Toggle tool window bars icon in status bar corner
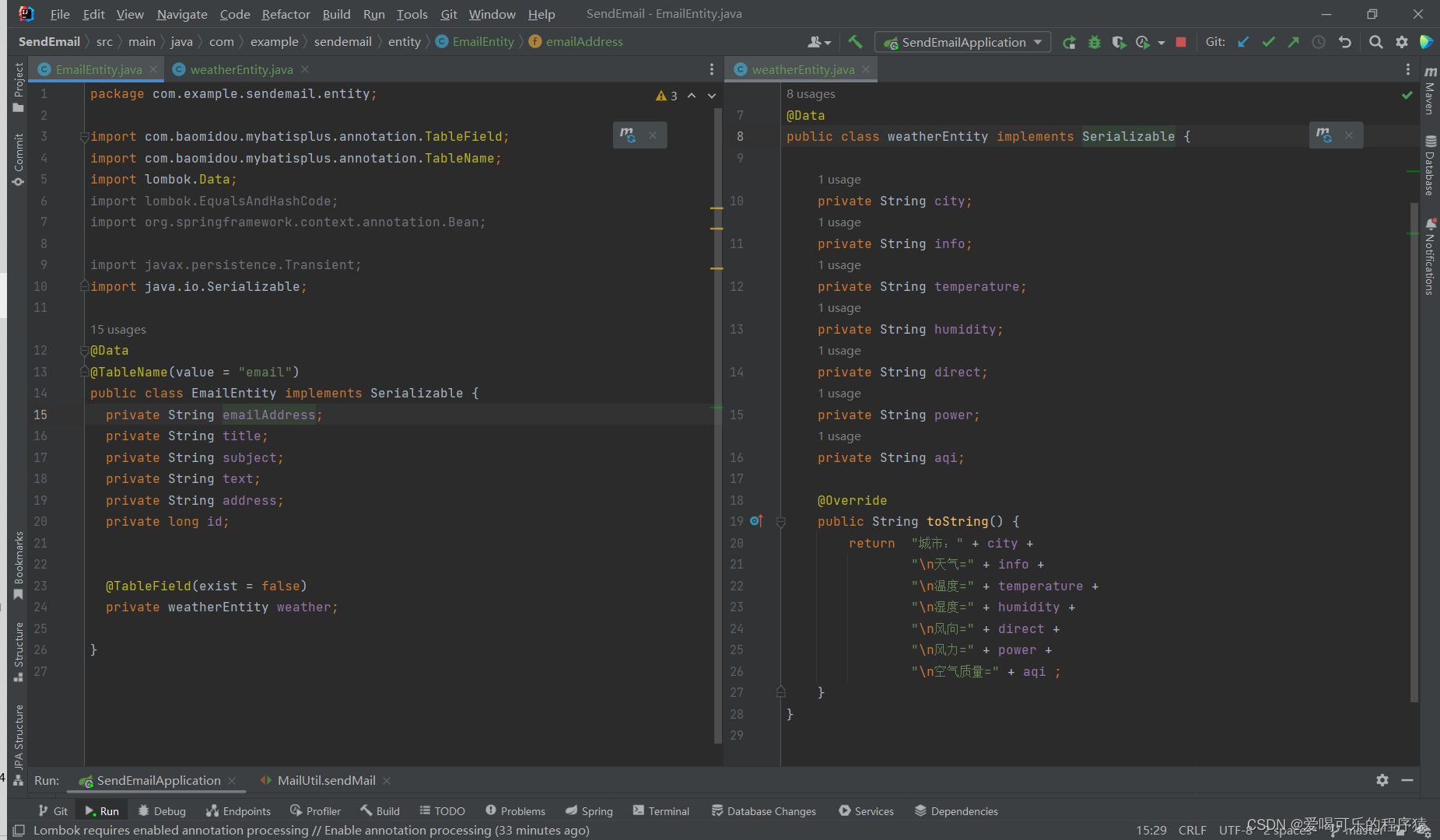Image resolution: width=1440 pixels, height=840 pixels. coord(19,831)
